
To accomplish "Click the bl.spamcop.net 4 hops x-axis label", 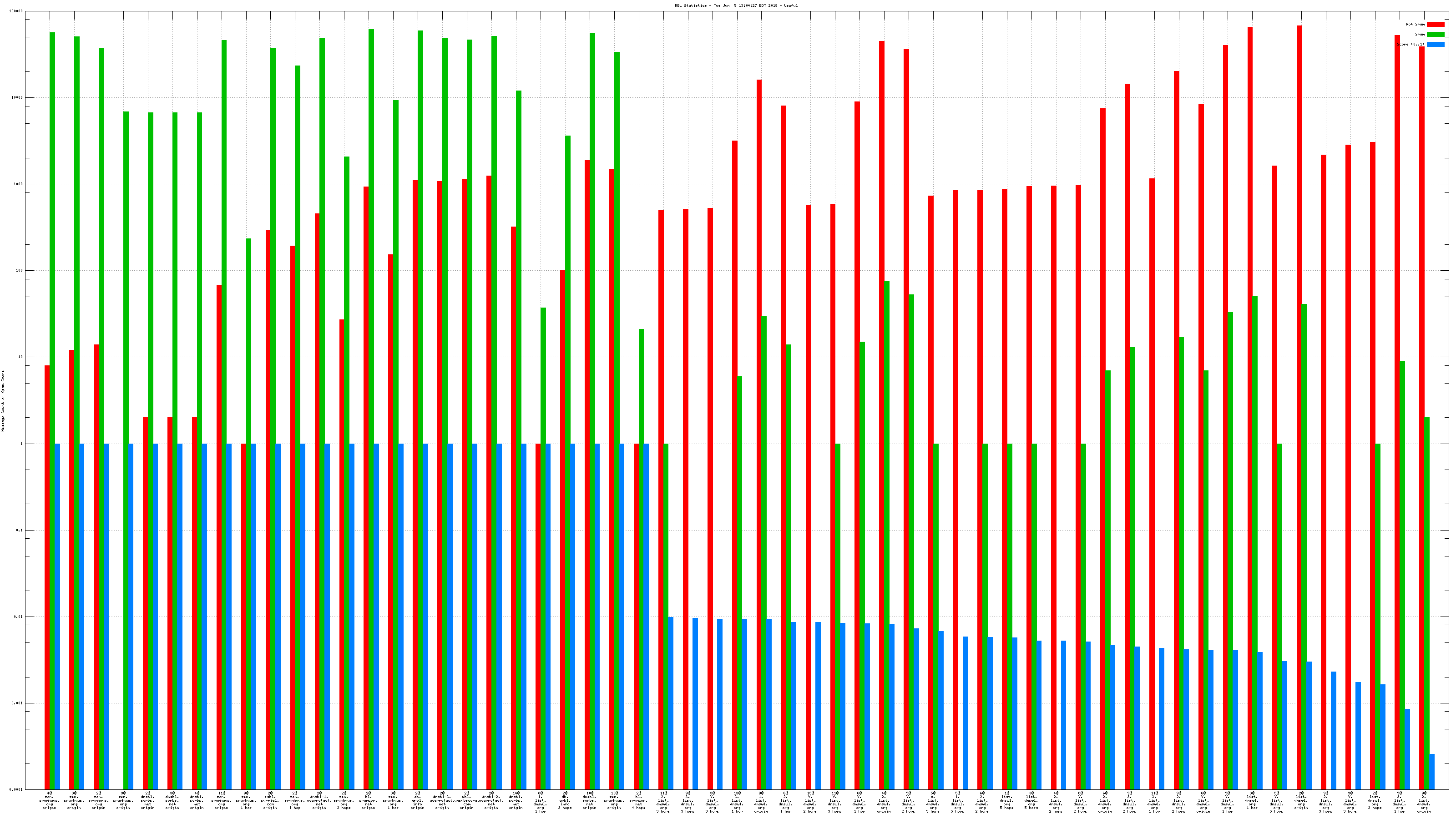I will coord(638,801).
